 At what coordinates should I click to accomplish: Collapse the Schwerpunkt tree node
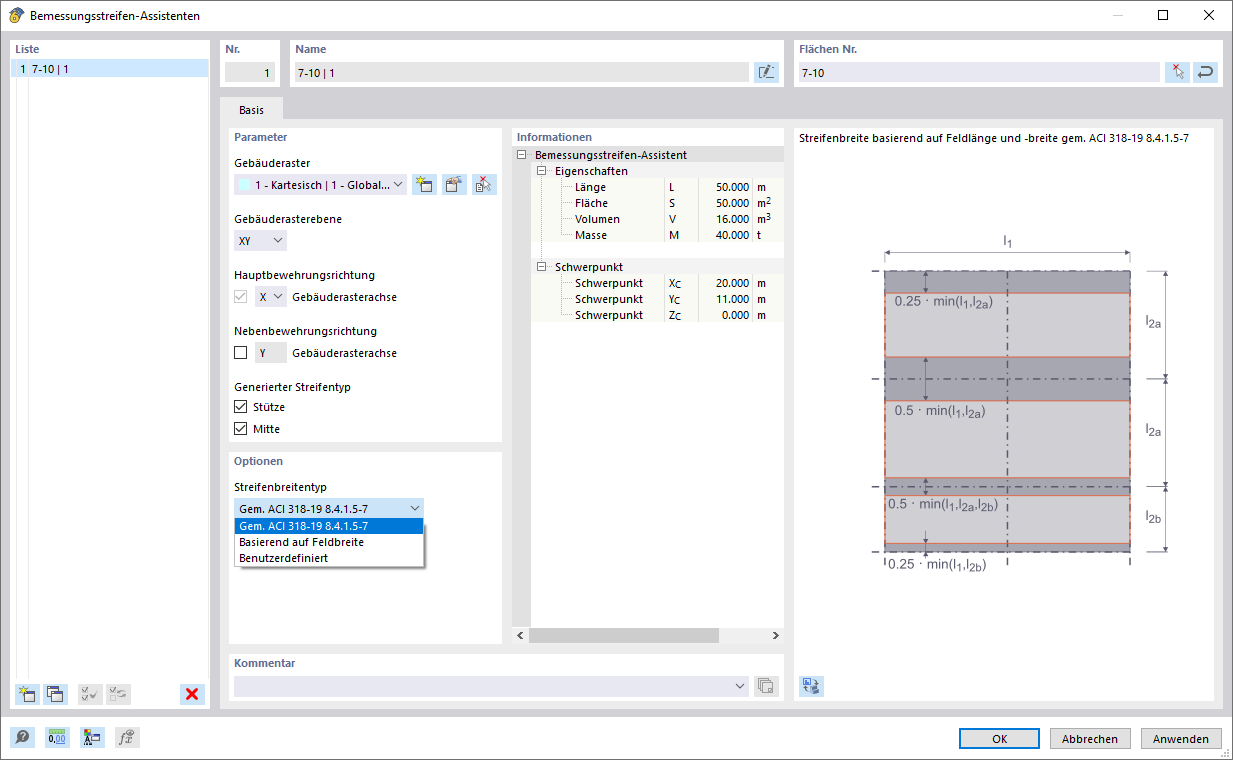pos(541,267)
